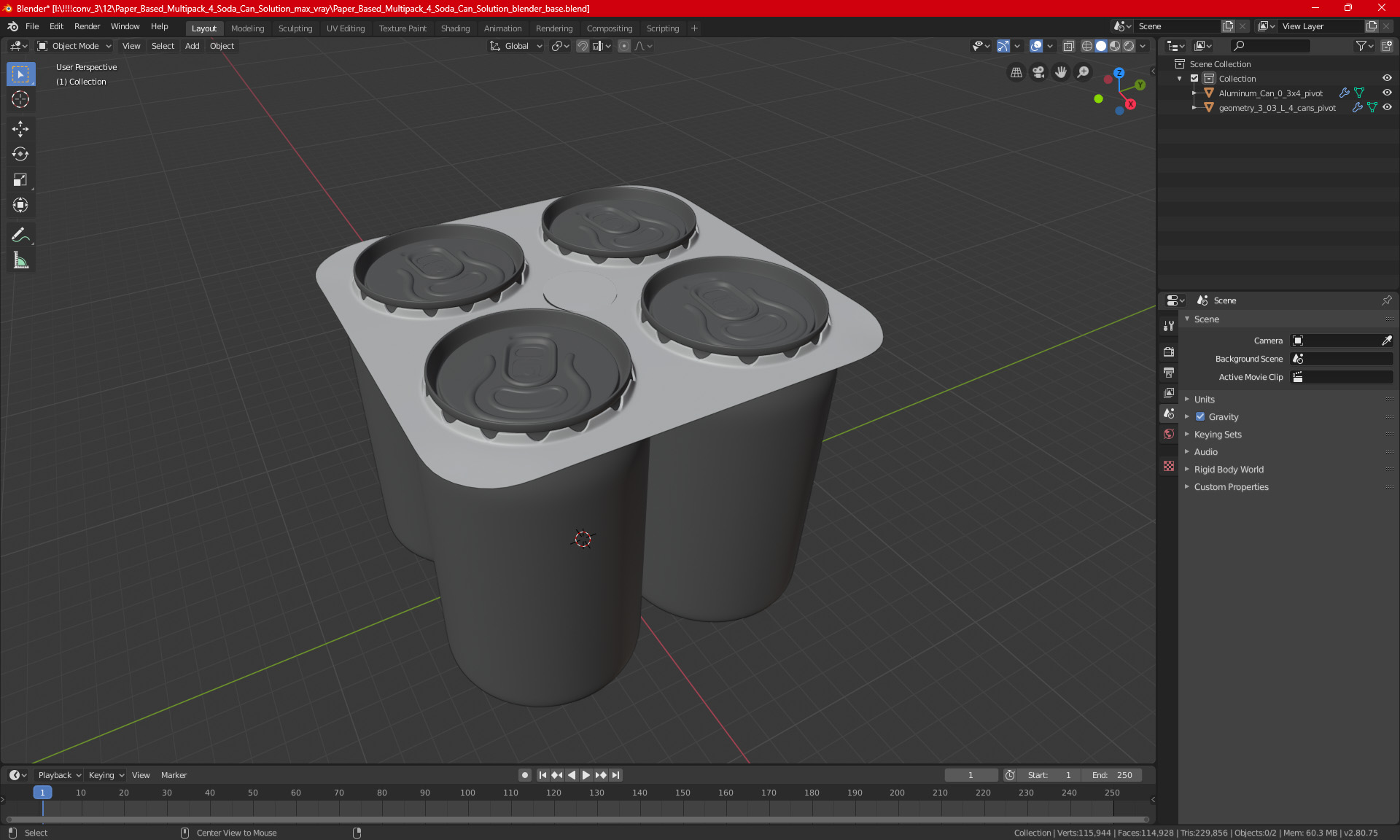The width and height of the screenshot is (1400, 840).
Task: Expand the Audio panel
Action: tap(1205, 451)
